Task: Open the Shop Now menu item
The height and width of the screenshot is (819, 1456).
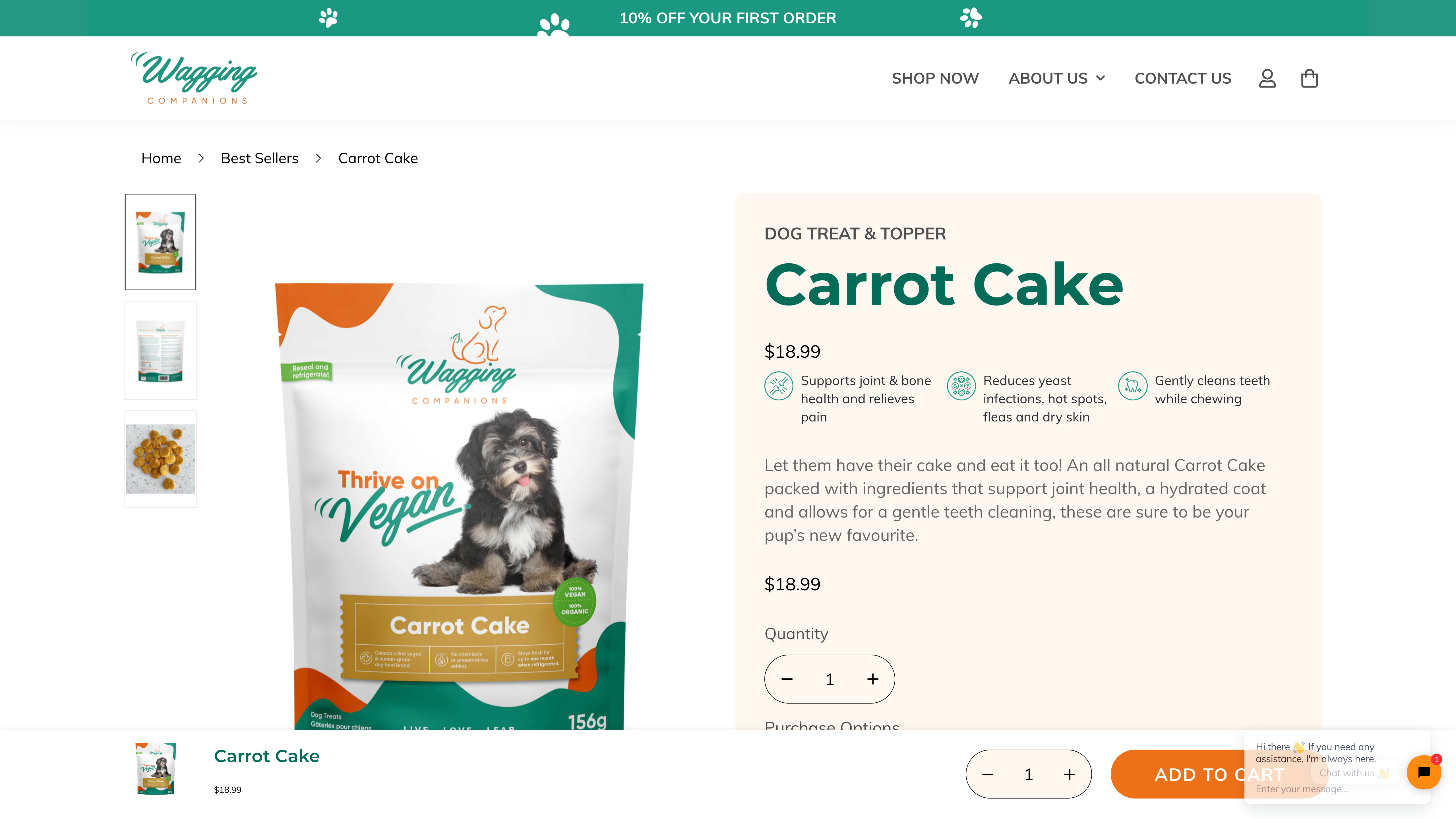Action: [x=935, y=78]
